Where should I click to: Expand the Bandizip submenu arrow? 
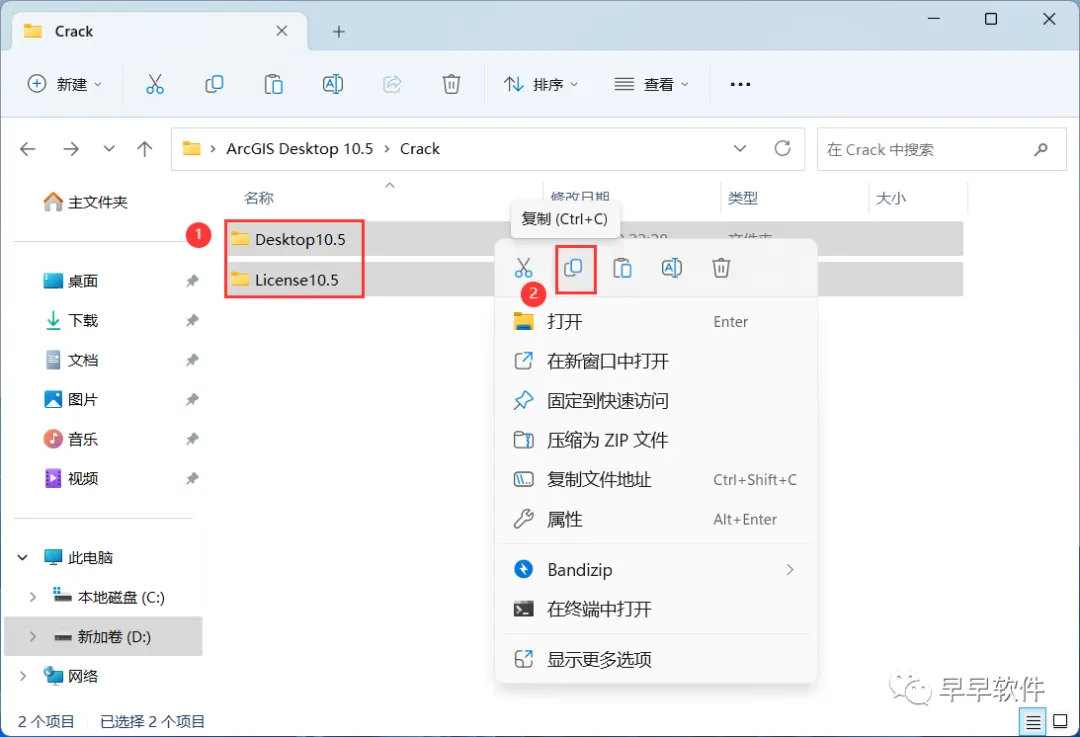pyautogui.click(x=790, y=570)
